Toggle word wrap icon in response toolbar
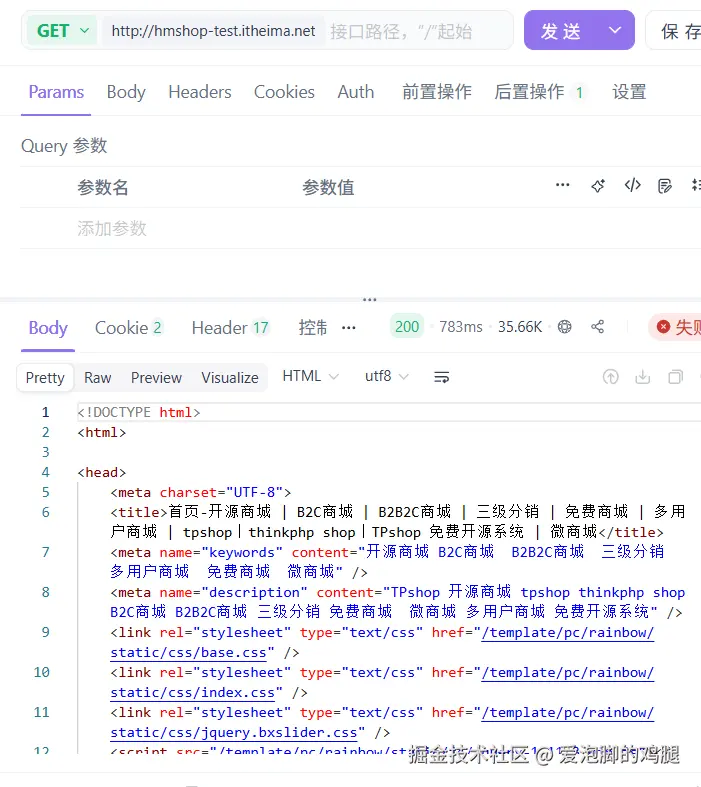Viewport: 701px width, 787px height. 442,377
